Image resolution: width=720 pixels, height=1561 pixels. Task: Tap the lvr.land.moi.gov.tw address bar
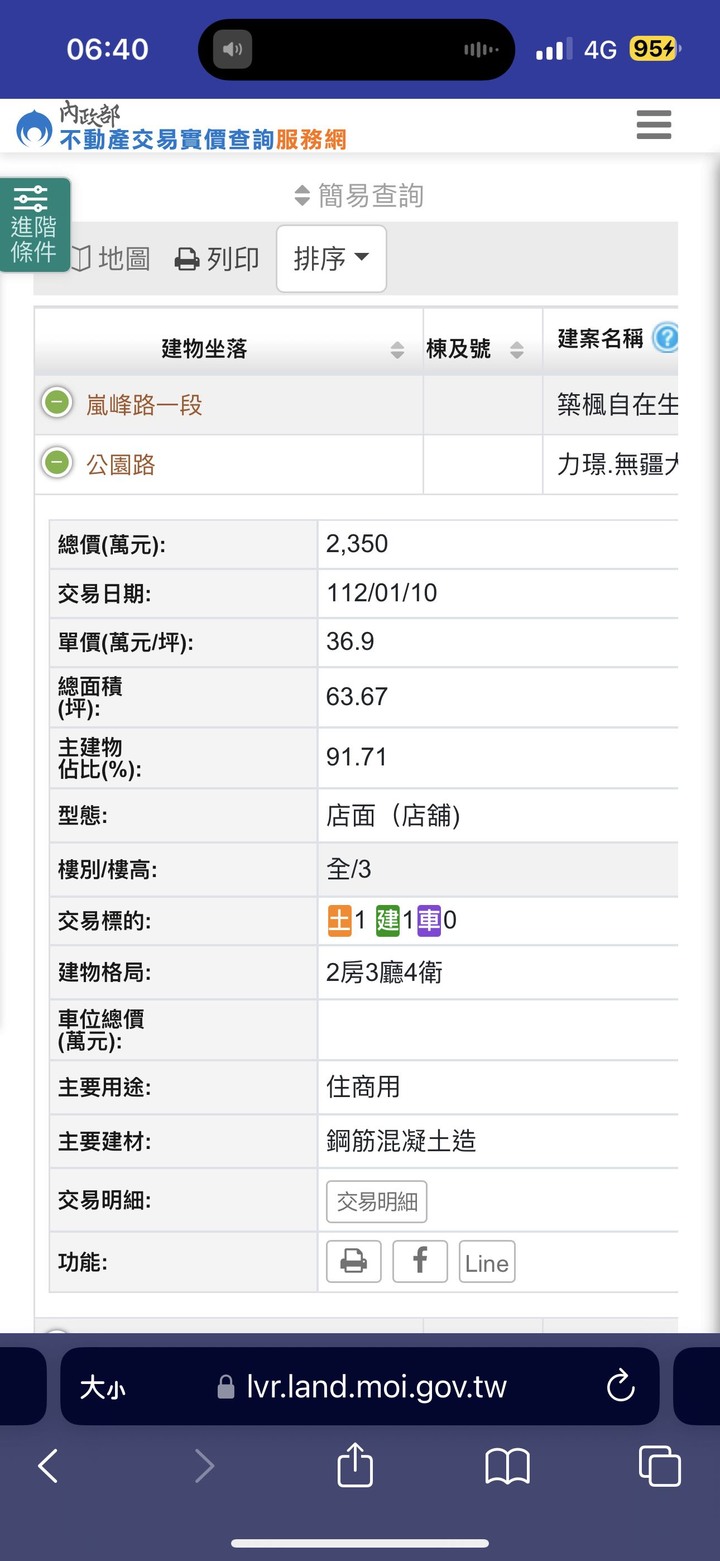pos(360,1386)
